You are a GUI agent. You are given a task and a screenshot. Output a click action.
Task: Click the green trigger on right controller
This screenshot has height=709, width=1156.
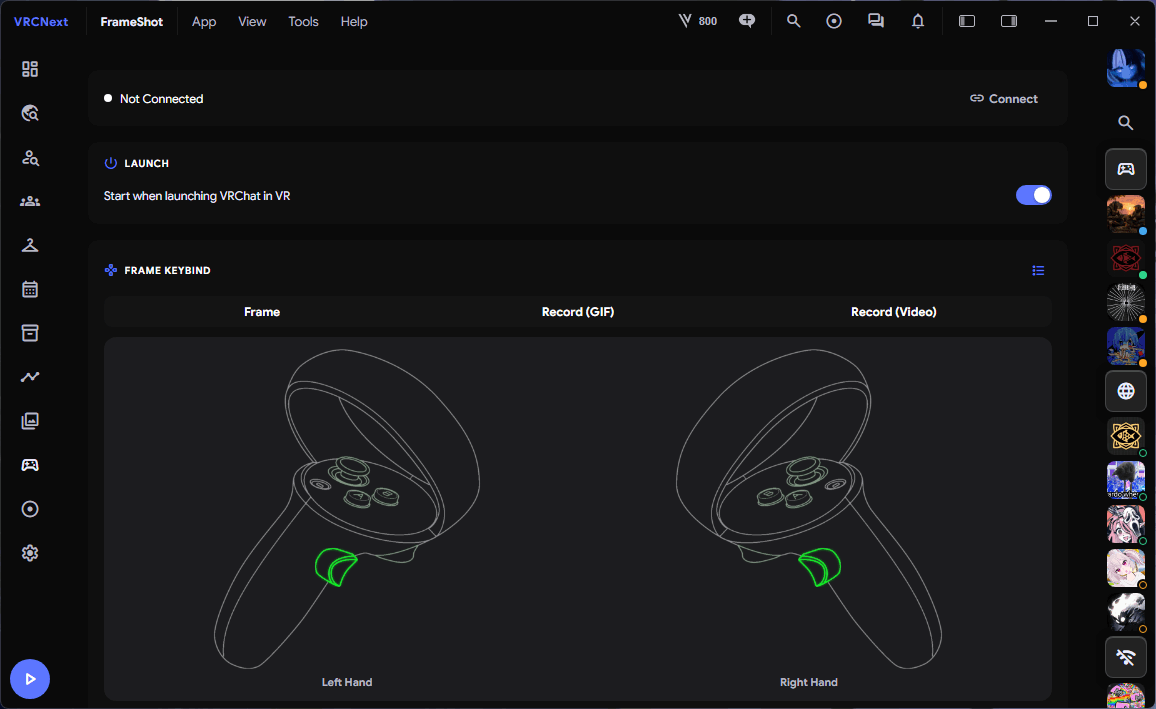point(820,567)
